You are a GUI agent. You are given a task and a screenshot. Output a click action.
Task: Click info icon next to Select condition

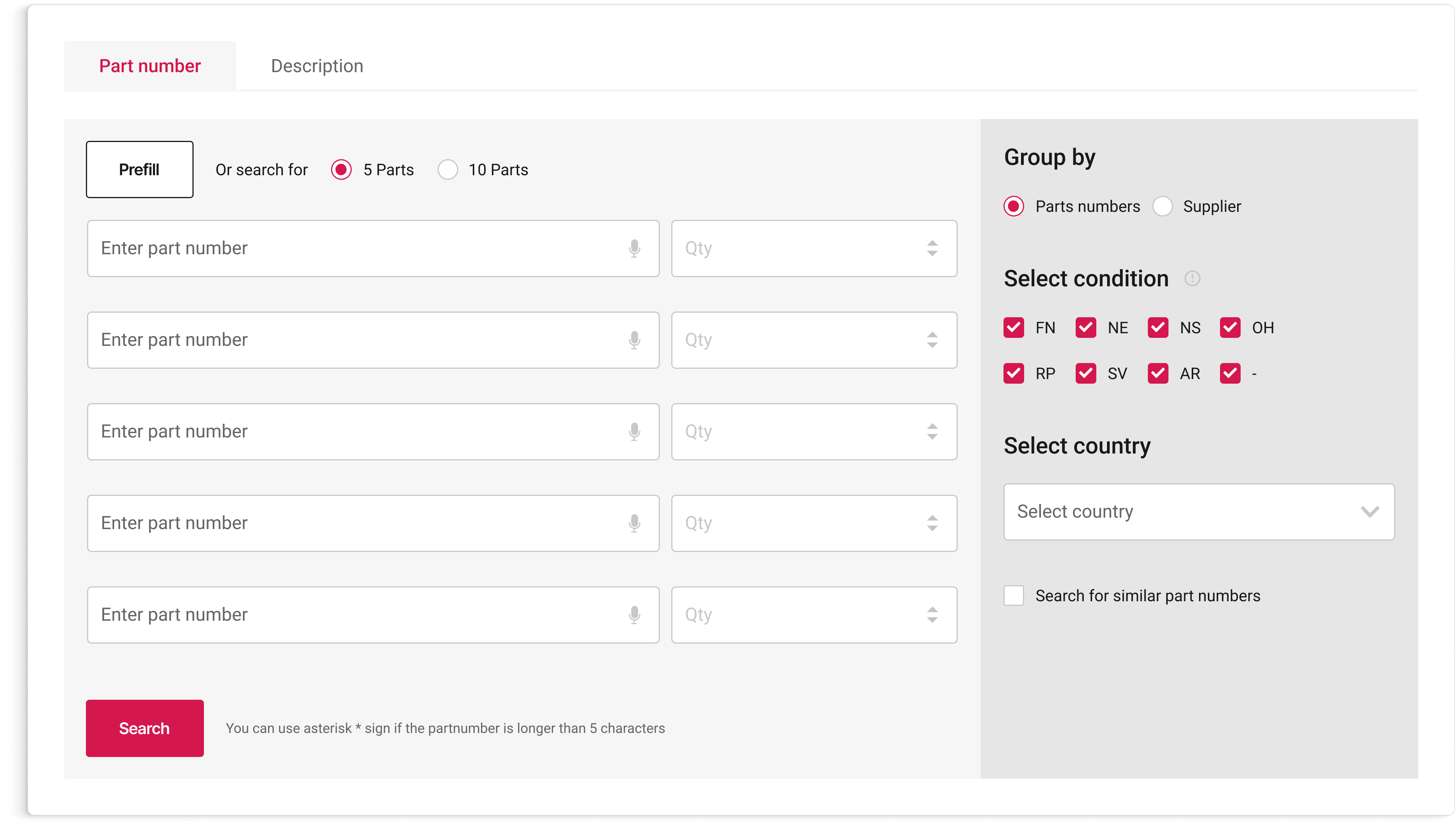click(1192, 279)
